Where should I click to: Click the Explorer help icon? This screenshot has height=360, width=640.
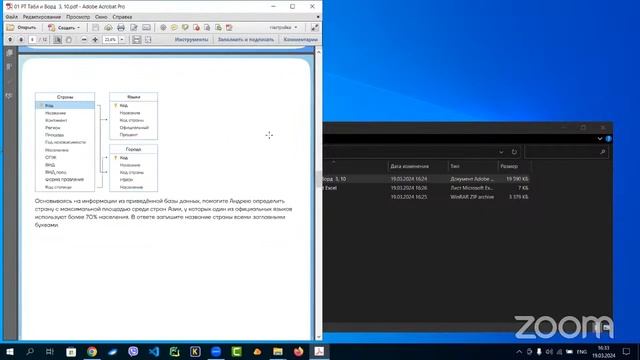pos(608,139)
